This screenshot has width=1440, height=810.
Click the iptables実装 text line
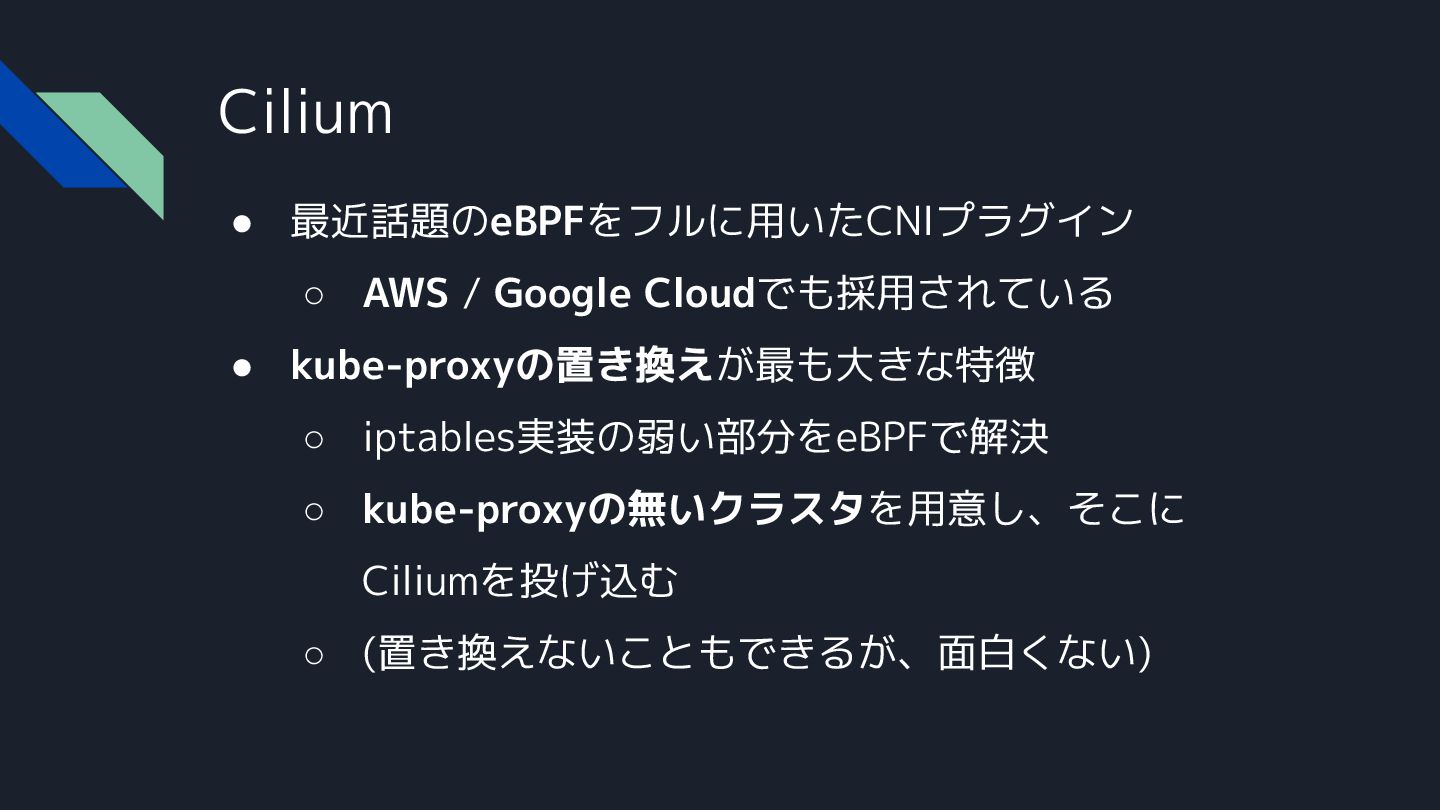pyautogui.click(x=705, y=438)
